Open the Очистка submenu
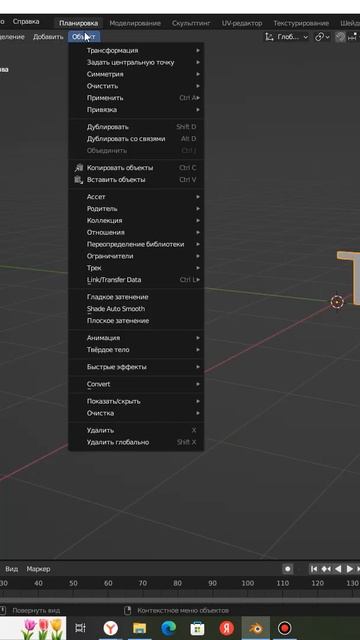The width and height of the screenshot is (360, 640). (x=136, y=413)
